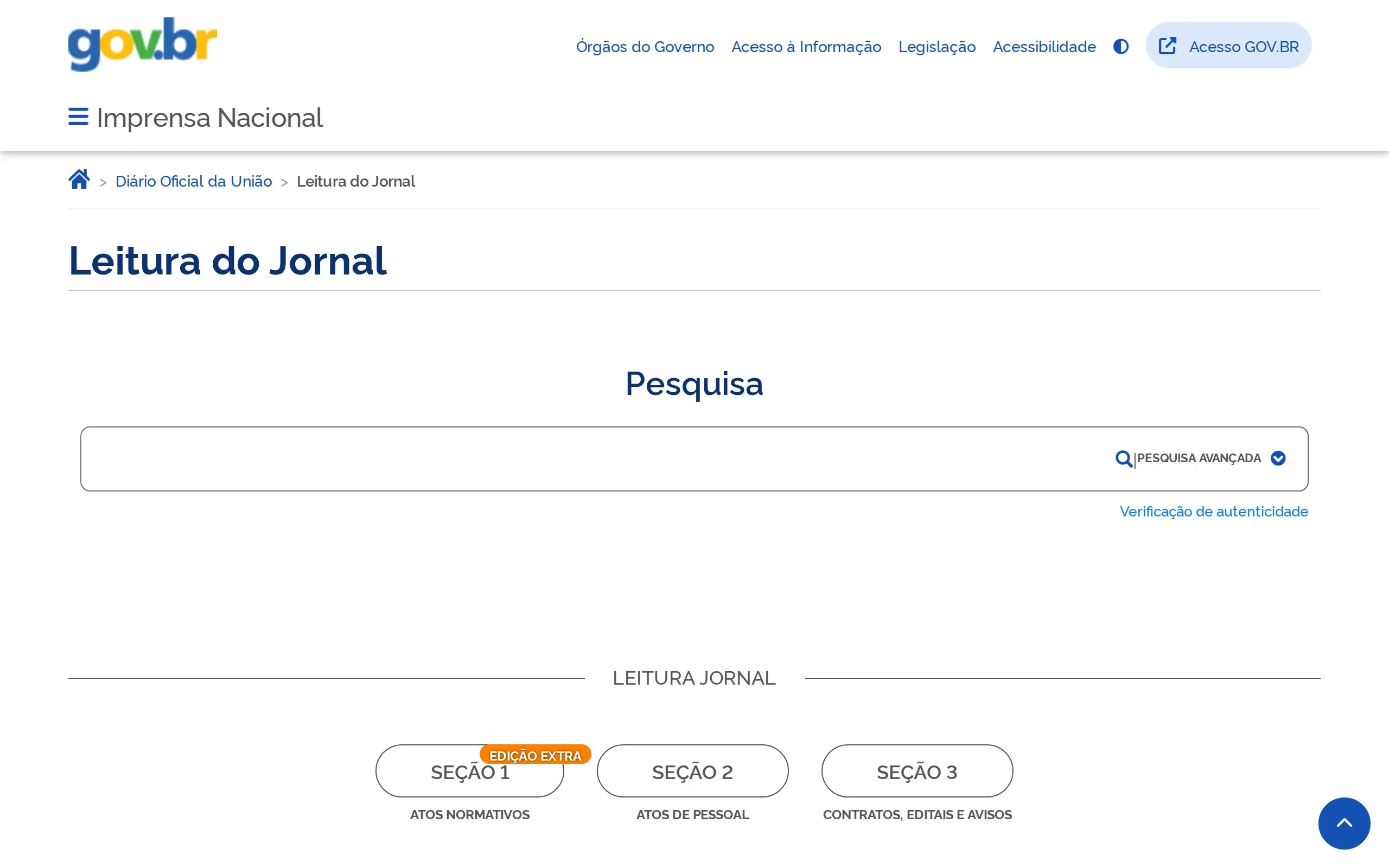Click the Pesquisa Avançada label
Image resolution: width=1389 pixels, height=868 pixels.
(x=1199, y=458)
